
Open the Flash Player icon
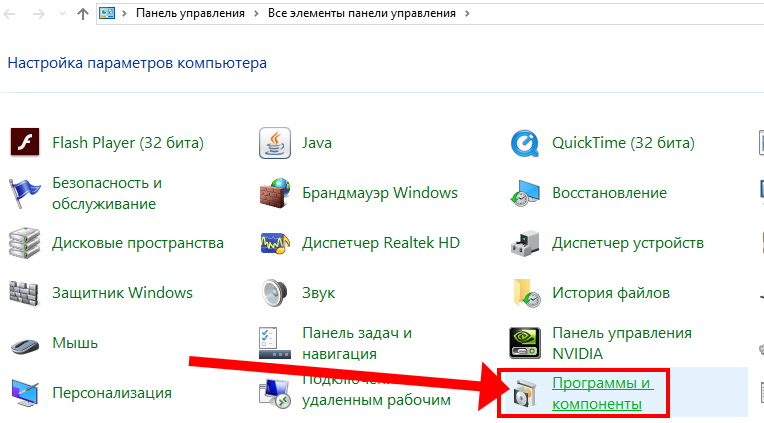point(25,143)
